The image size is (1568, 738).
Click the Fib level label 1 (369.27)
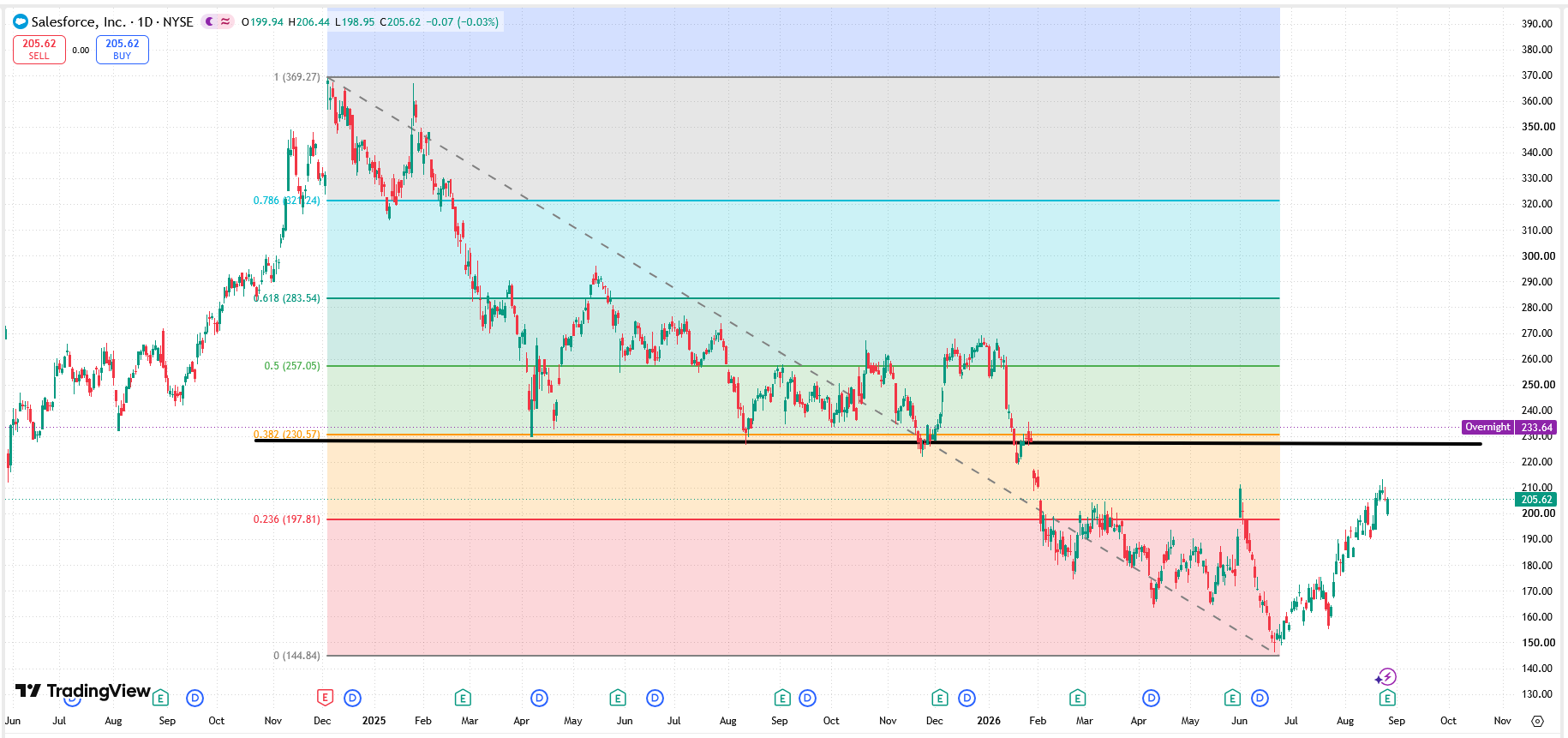pos(296,77)
